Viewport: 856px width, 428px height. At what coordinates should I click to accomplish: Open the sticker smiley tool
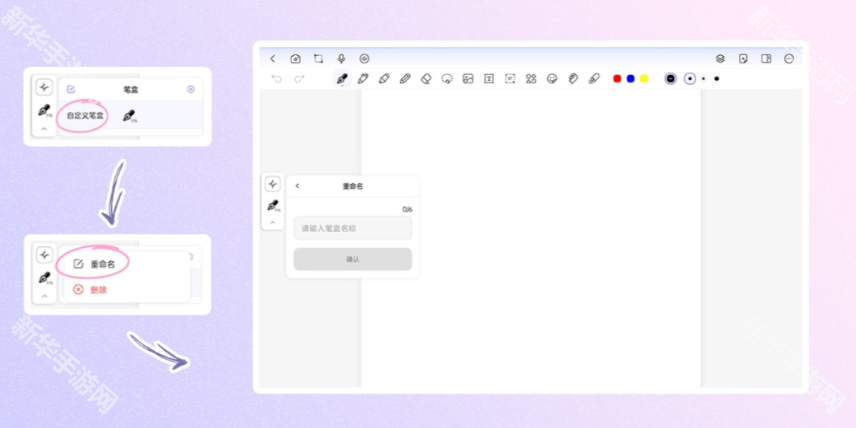coord(552,79)
